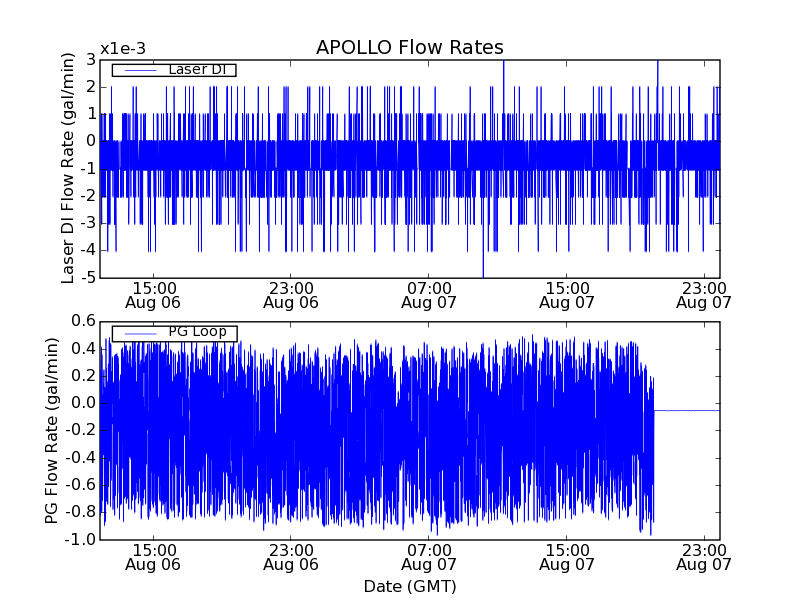Click the '3' y-tick on Laser DI plot
Screen dimensions: 800x600
[91, 60]
